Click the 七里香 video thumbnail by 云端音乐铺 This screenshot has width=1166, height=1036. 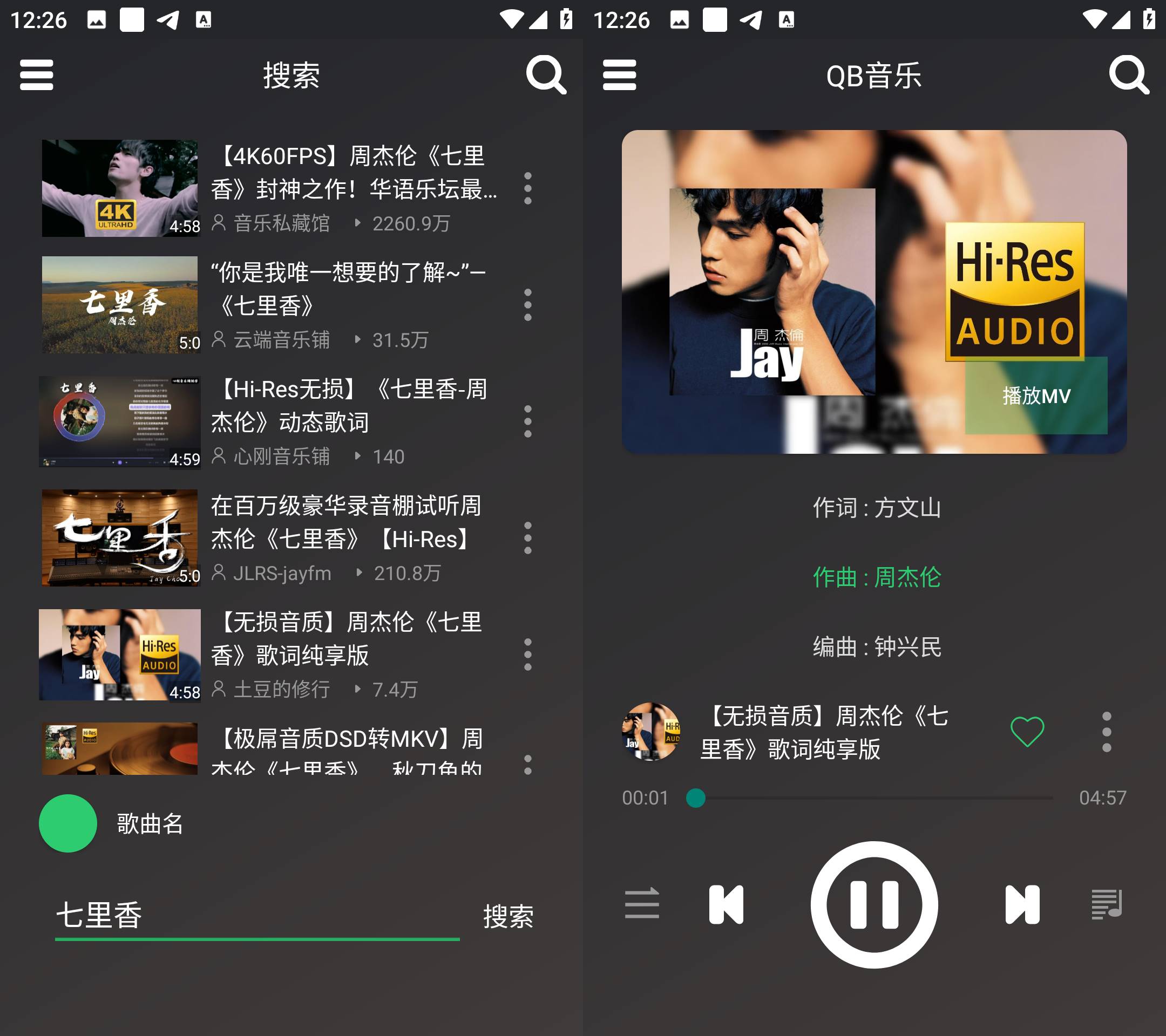(119, 304)
